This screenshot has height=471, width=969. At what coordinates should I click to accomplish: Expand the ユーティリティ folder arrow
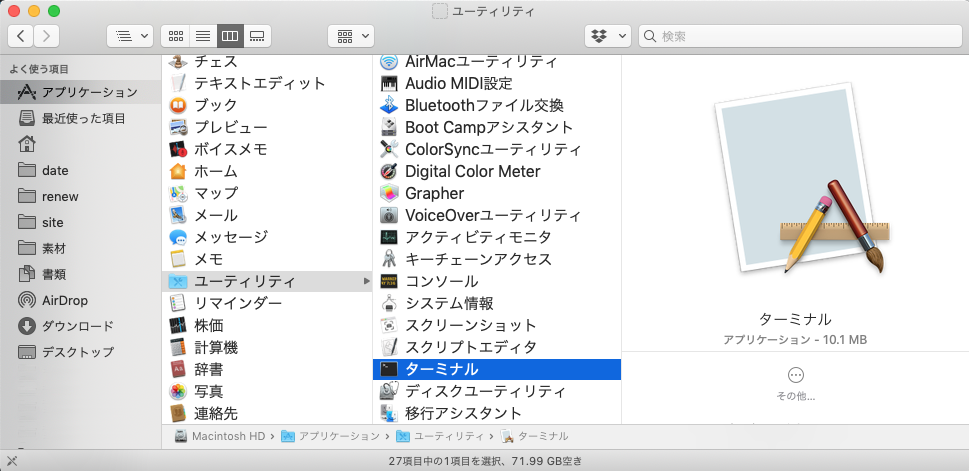click(367, 281)
